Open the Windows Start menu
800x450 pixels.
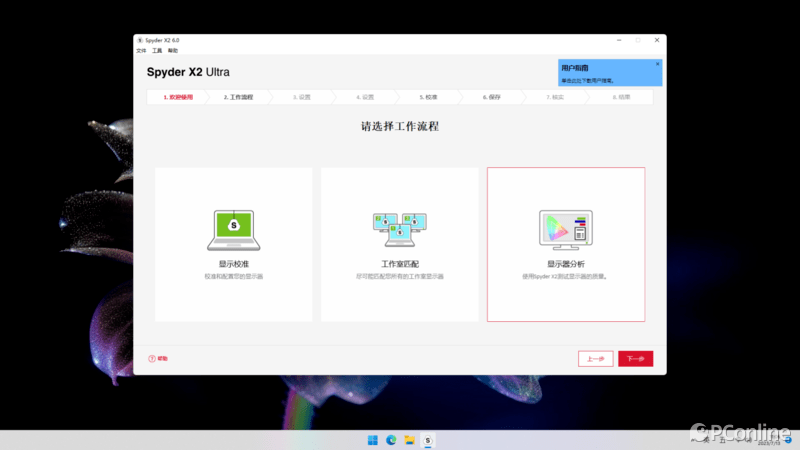point(373,439)
